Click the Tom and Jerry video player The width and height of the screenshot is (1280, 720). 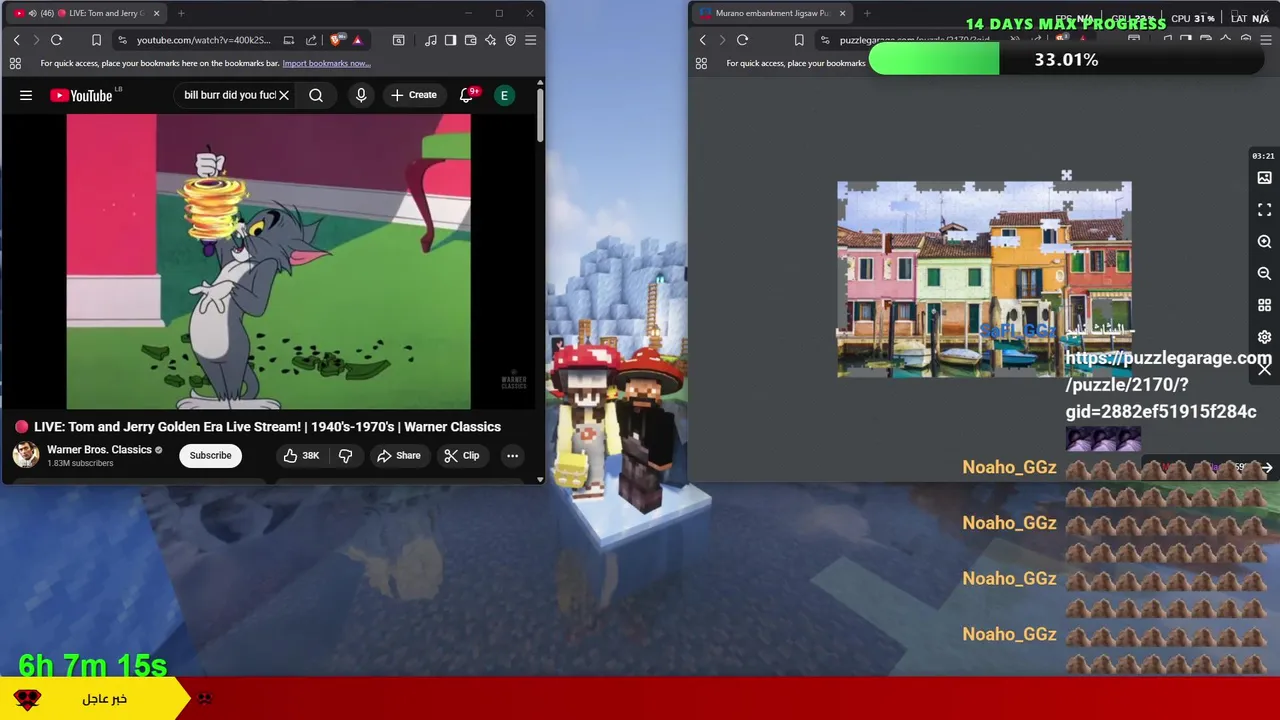tap(268, 261)
